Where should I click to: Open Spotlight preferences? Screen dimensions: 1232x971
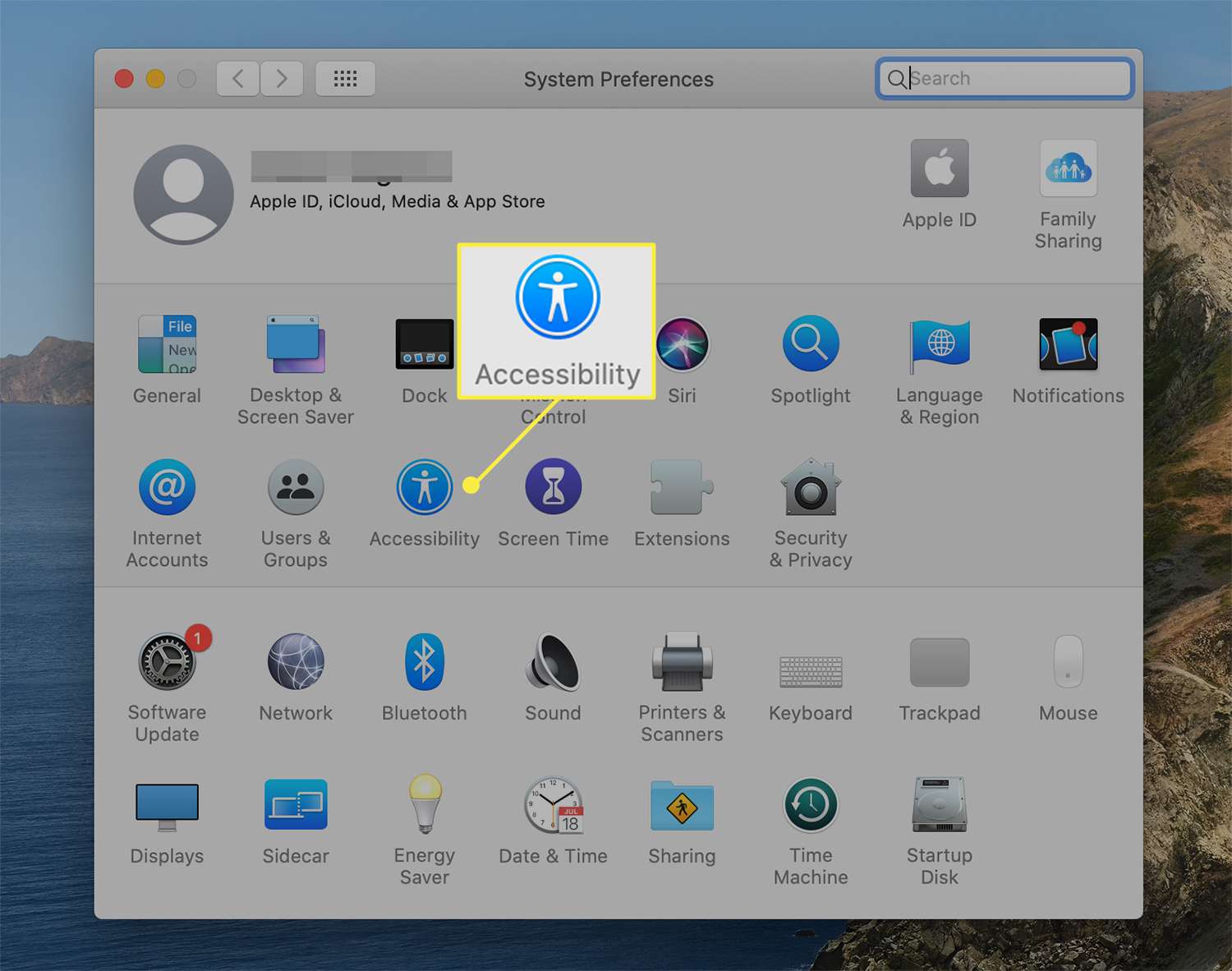[x=810, y=345]
